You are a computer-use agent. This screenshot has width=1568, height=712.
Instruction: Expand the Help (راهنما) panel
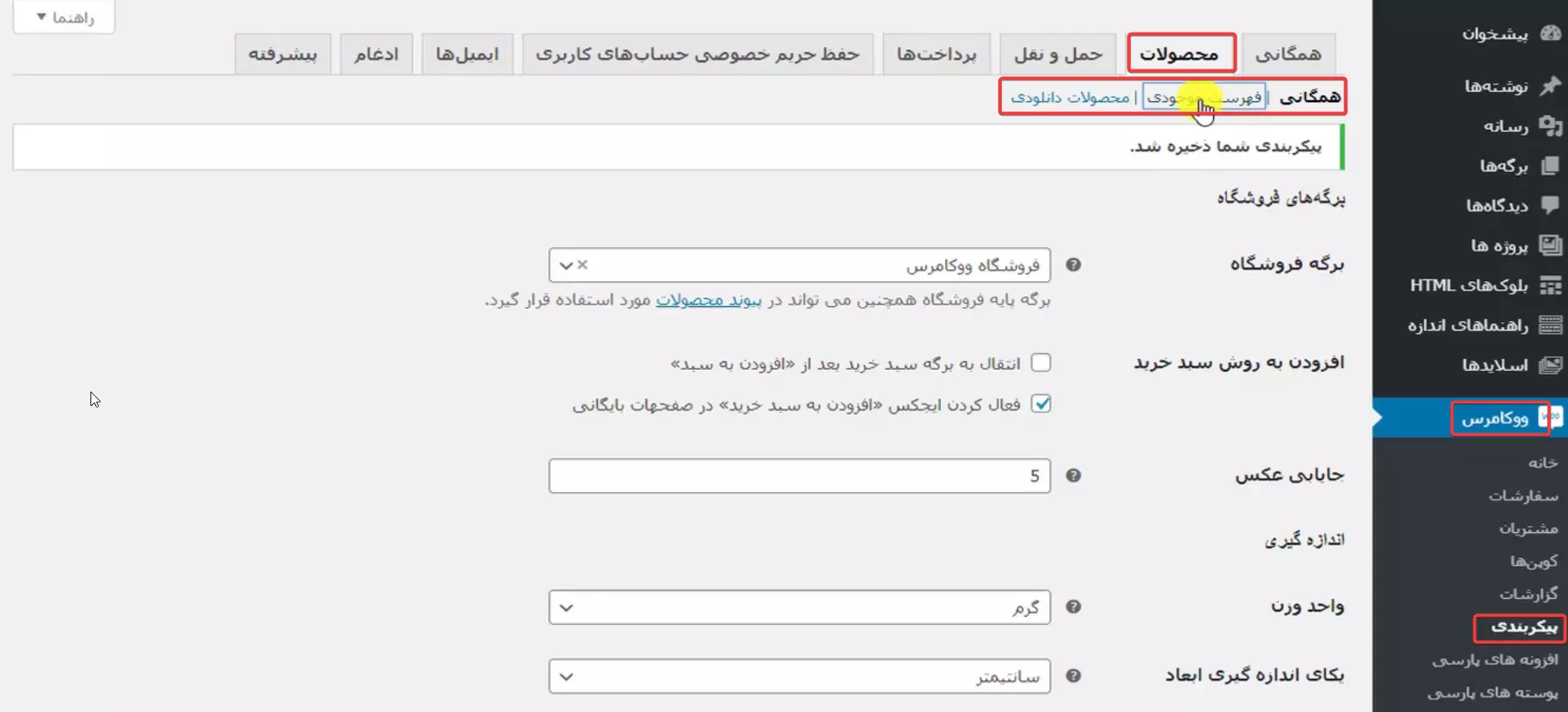coord(64,17)
